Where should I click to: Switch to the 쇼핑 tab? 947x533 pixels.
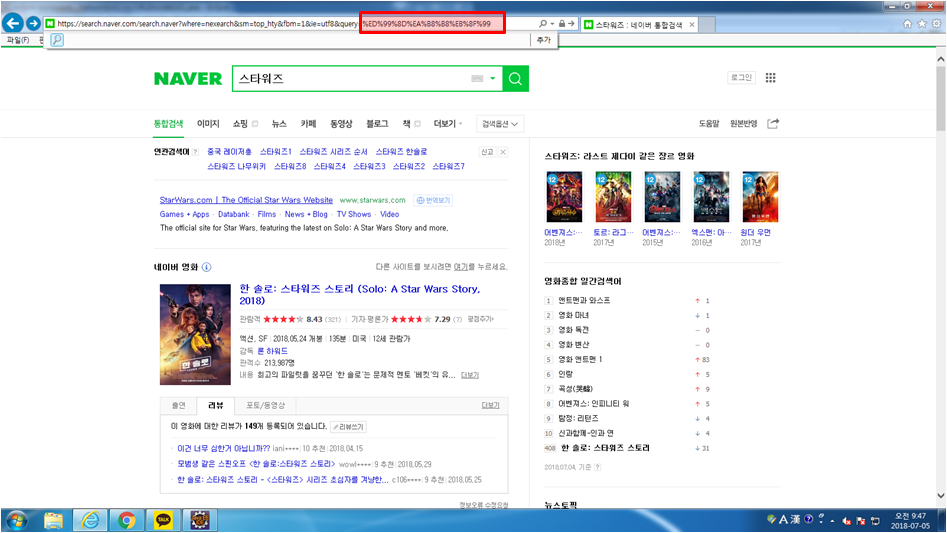tap(240, 124)
